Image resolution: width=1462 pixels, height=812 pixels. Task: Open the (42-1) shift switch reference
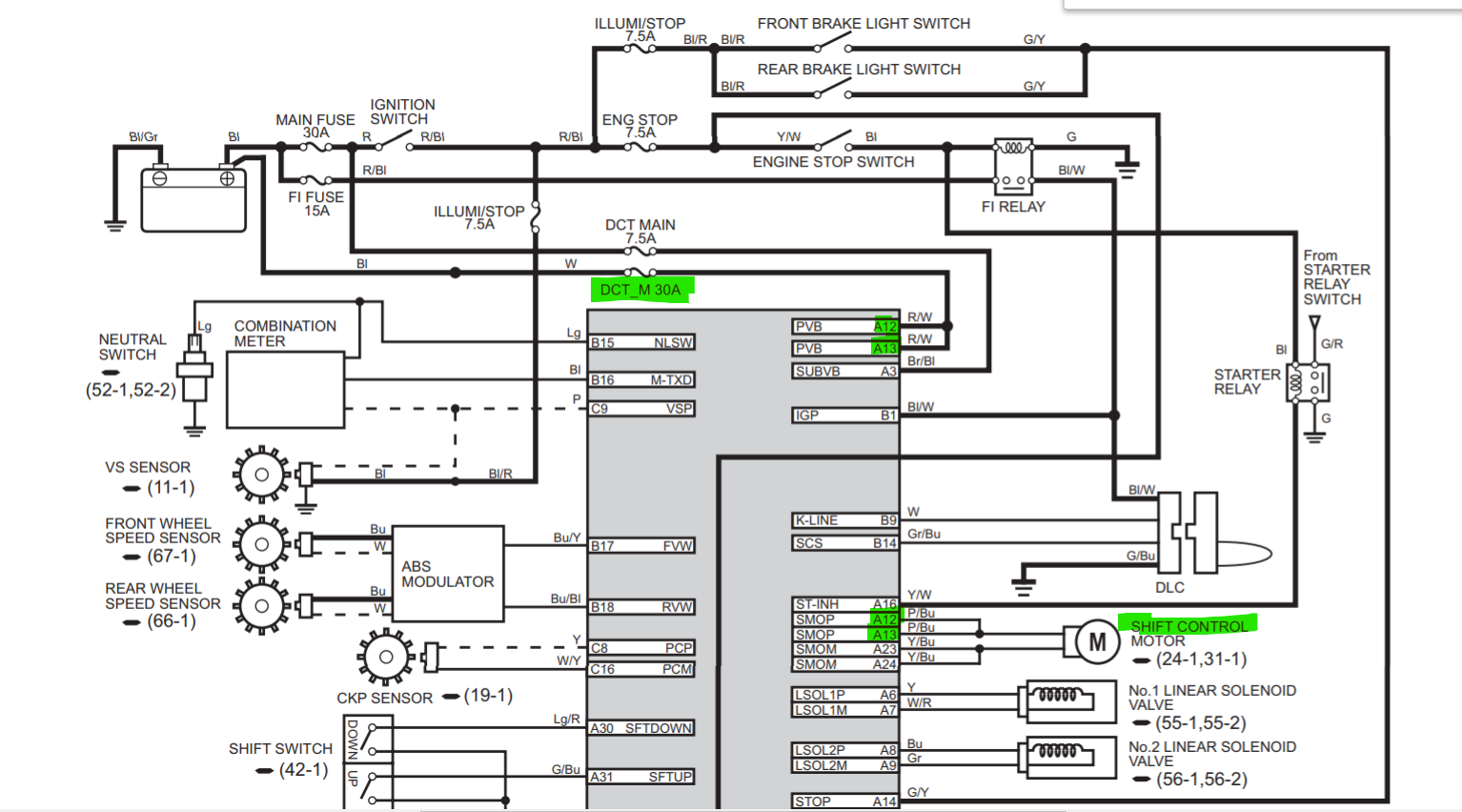coord(303,769)
